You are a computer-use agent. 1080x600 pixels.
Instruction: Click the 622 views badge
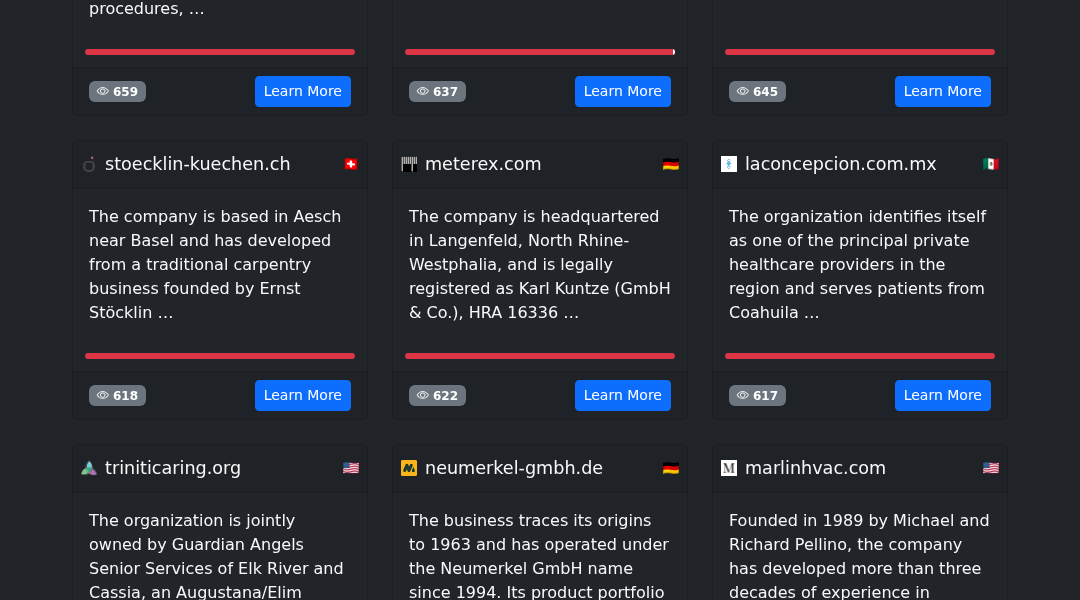point(437,395)
